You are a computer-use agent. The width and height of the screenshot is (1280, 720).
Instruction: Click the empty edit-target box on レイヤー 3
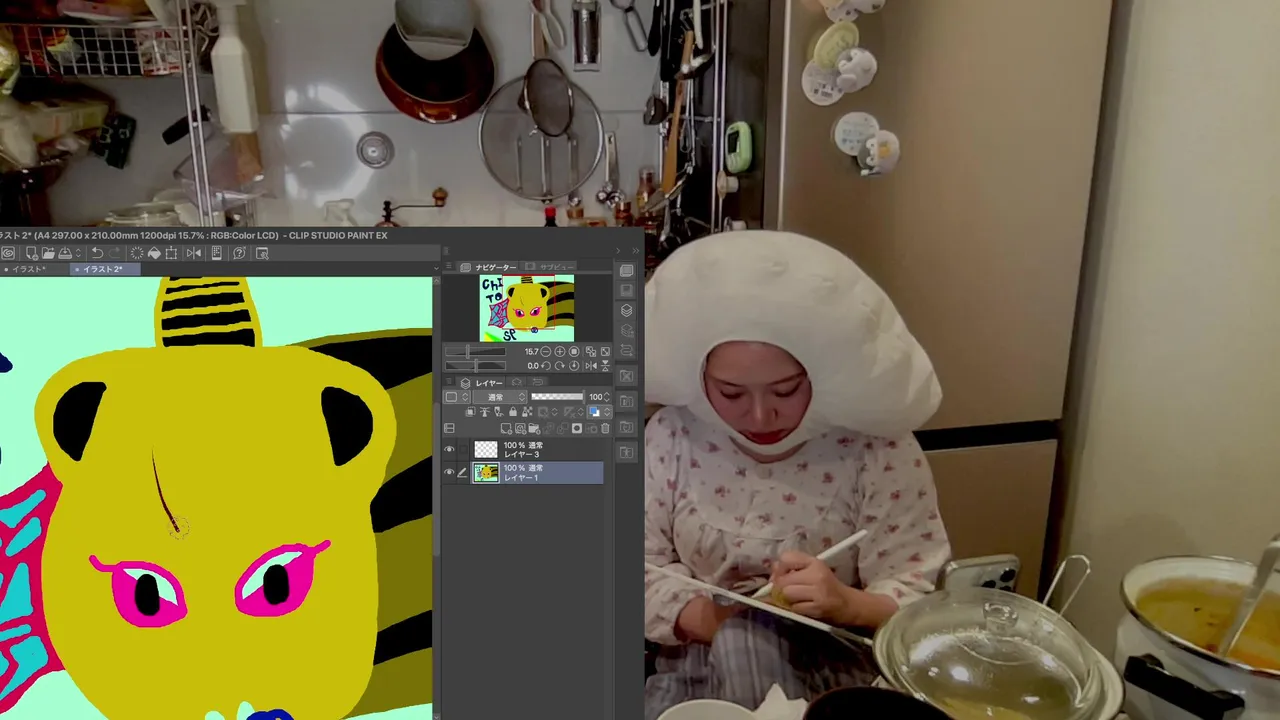463,450
